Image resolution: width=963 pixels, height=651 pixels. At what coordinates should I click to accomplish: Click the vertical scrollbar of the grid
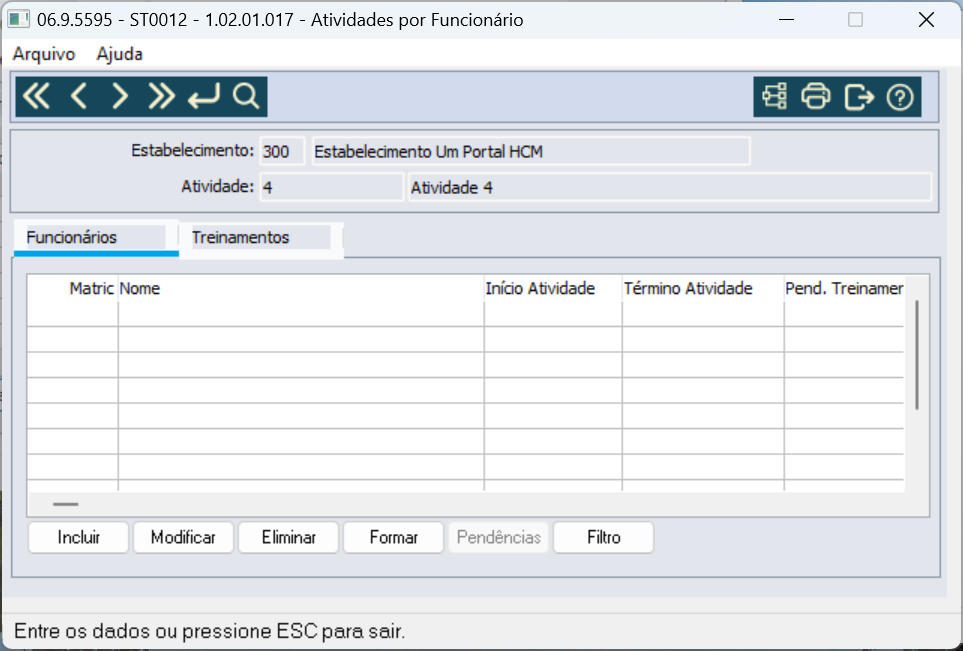pos(917,355)
